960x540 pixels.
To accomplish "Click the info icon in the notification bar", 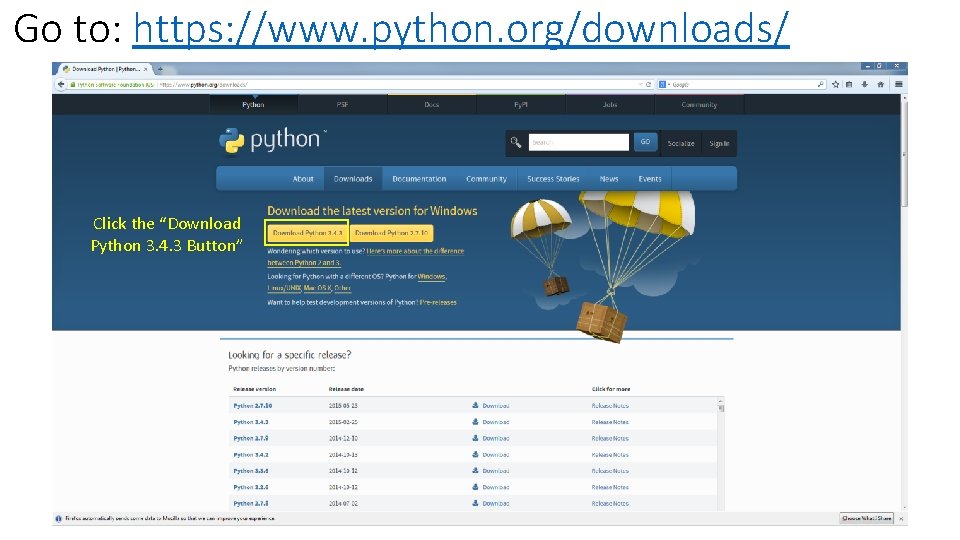I will 59,519.
